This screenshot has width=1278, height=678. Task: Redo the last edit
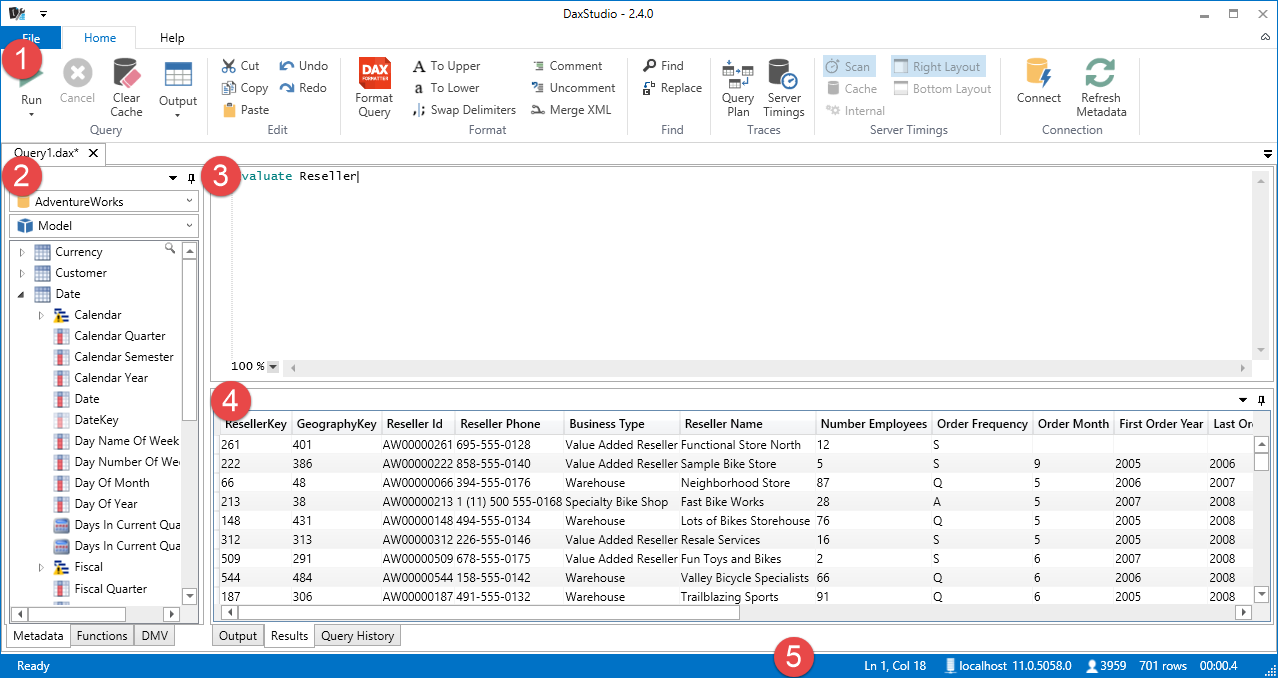click(x=303, y=88)
